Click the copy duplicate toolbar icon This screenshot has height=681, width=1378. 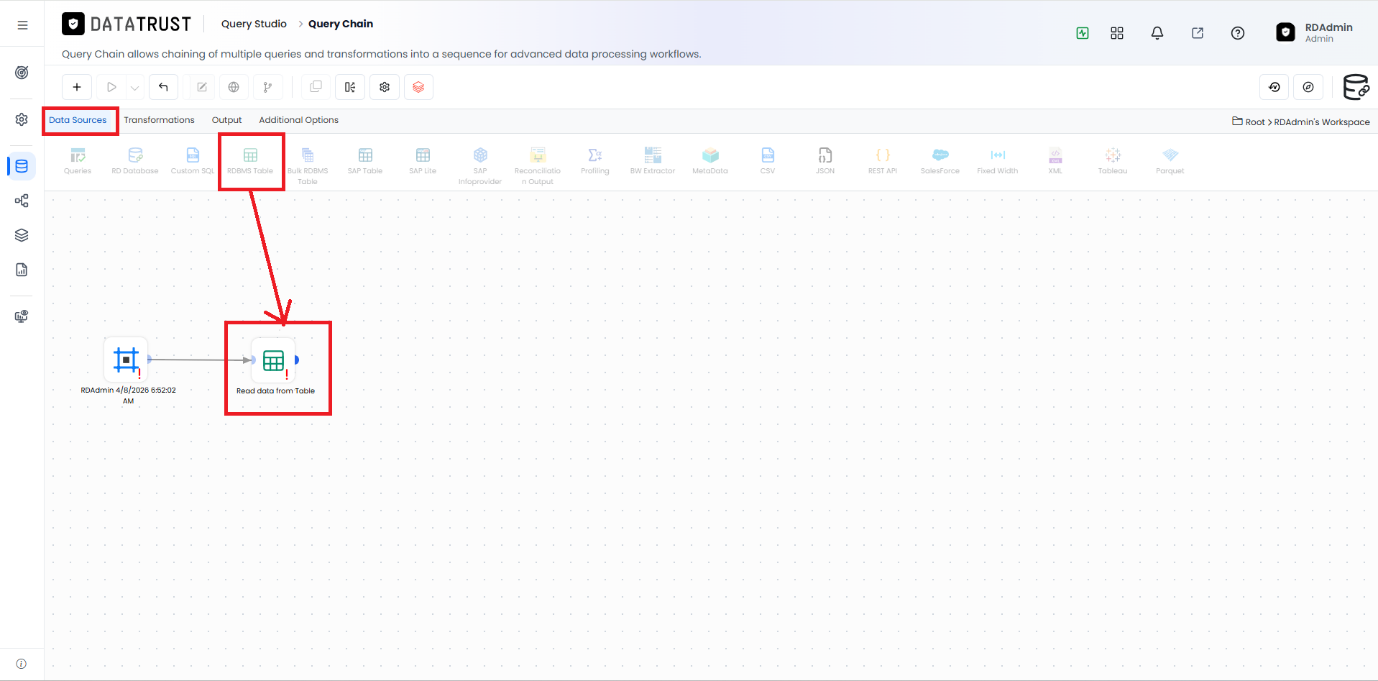coord(316,87)
